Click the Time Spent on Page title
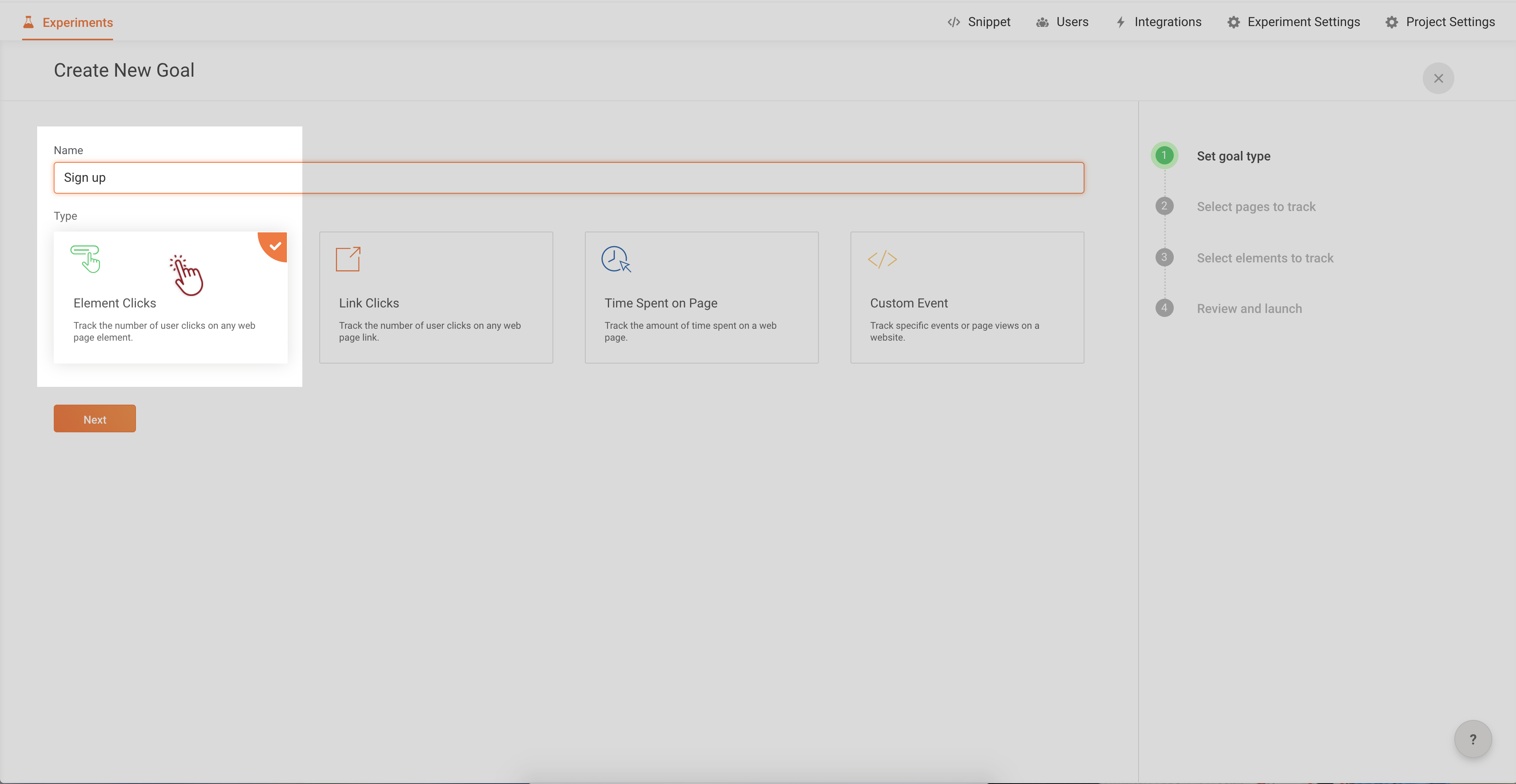This screenshot has height=784, width=1516. tap(661, 303)
